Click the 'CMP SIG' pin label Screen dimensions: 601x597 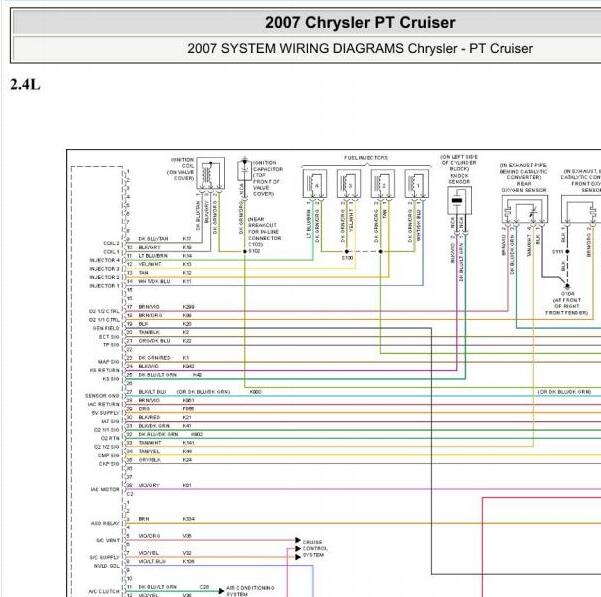109,455
